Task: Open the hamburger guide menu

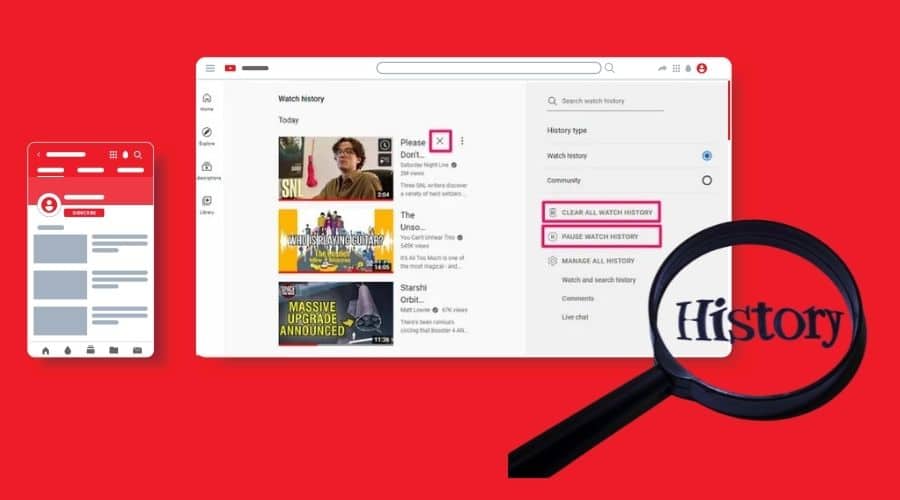Action: (210, 68)
